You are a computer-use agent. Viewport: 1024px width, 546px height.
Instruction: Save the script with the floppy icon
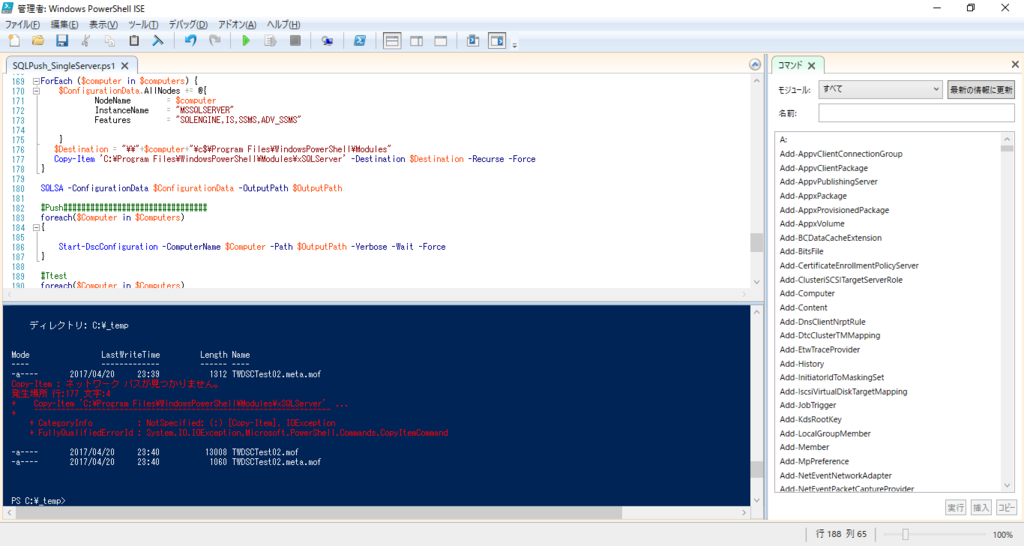point(62,41)
